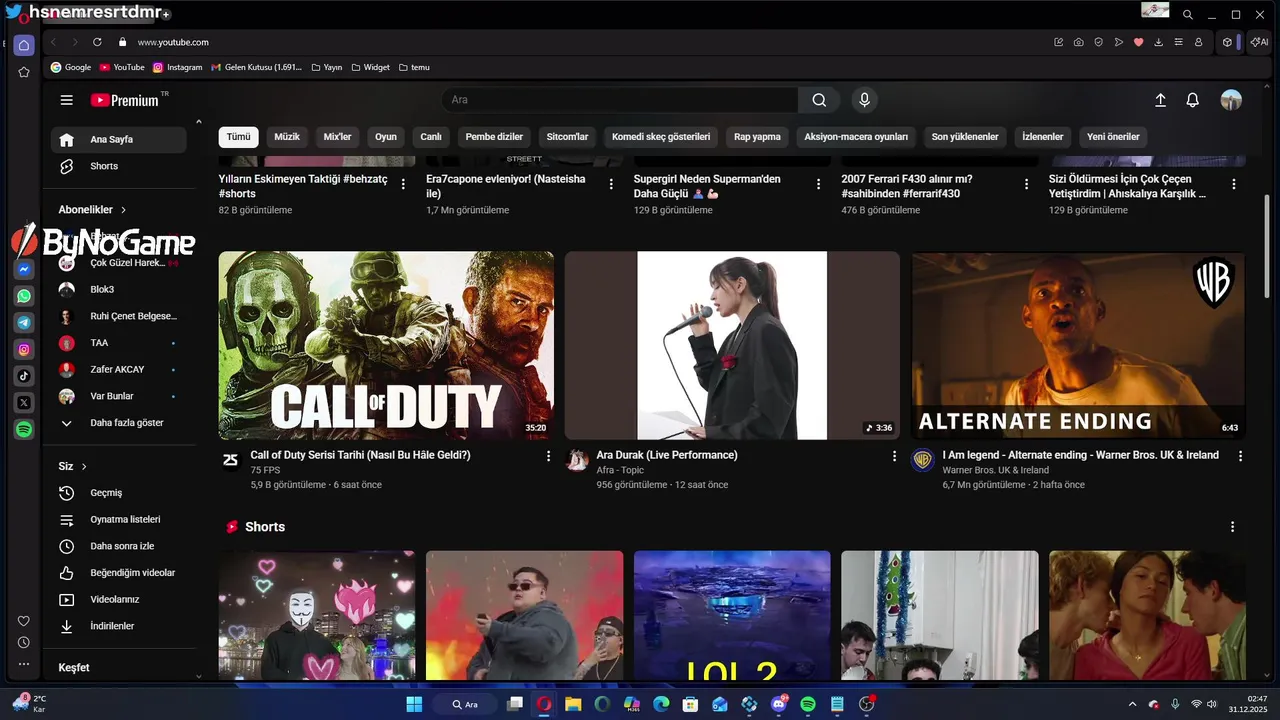Open Geçmiş watch history

pos(119,493)
